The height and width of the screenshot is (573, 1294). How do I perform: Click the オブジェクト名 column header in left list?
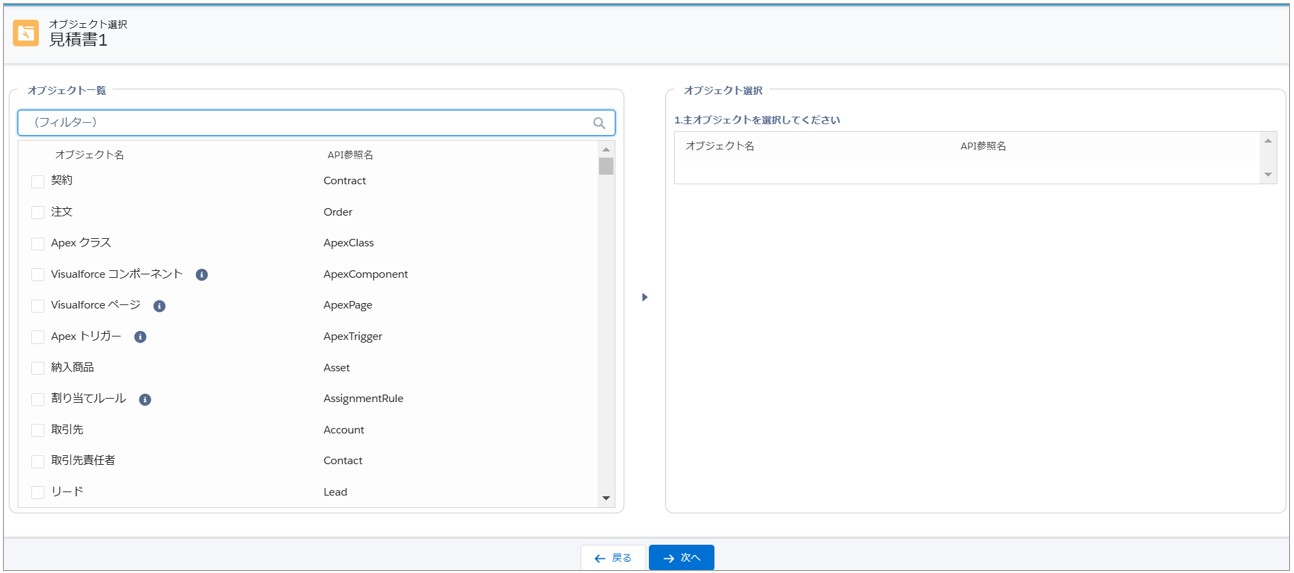point(90,155)
